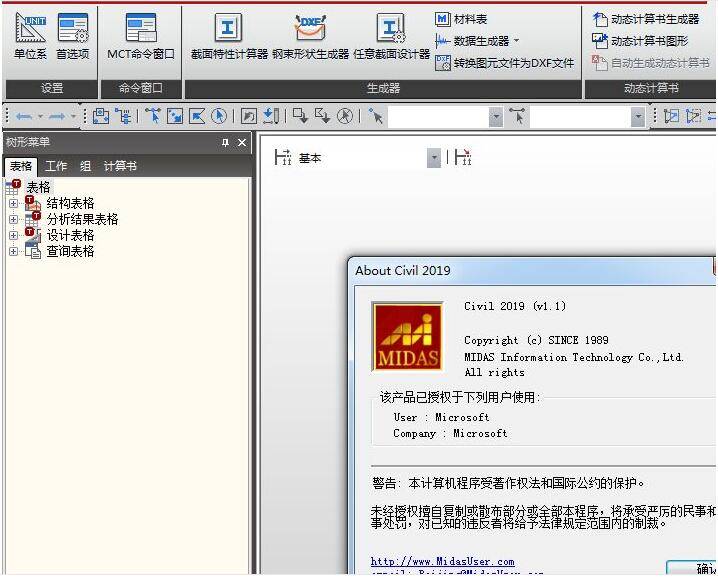Expand the 分析结果表格 tree node
718x583 pixels.
tap(13, 219)
